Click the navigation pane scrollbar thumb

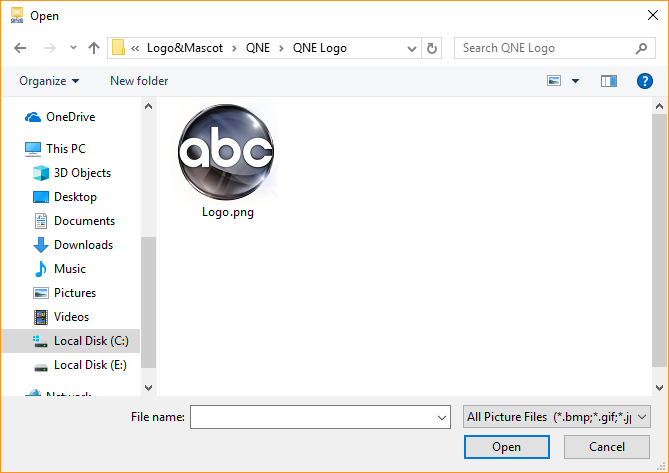point(148,302)
